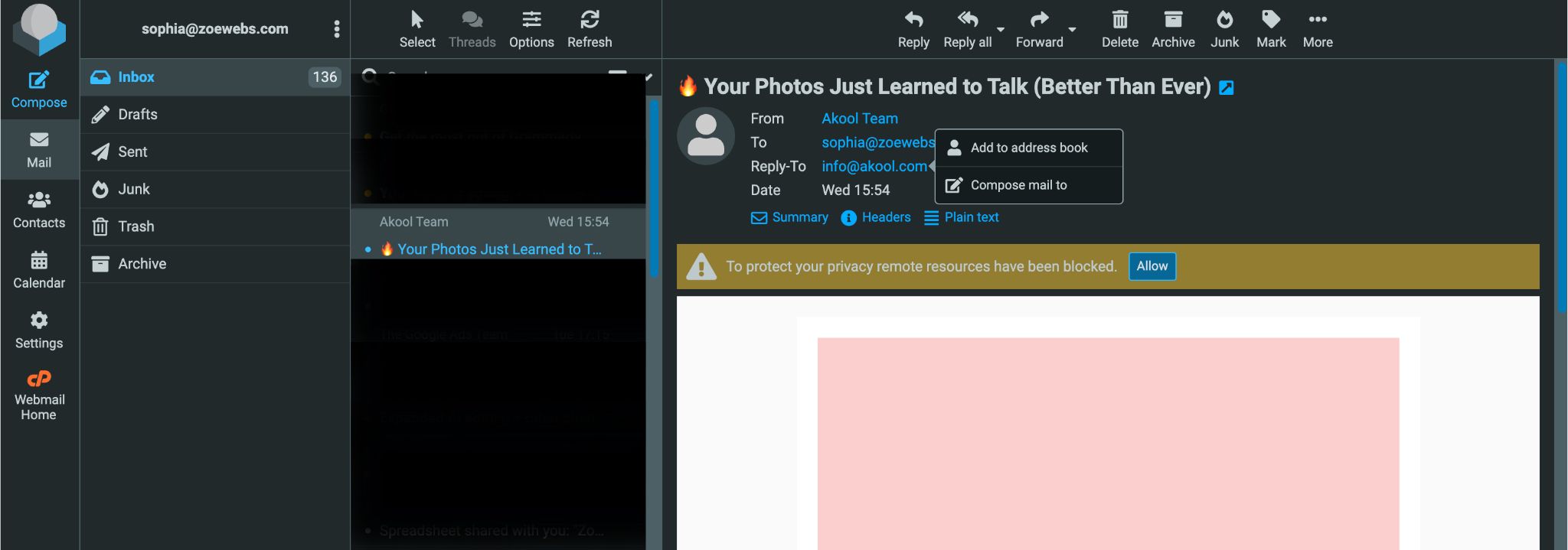Choose Compose mail to option
This screenshot has width=1568, height=550.
pos(1029,185)
